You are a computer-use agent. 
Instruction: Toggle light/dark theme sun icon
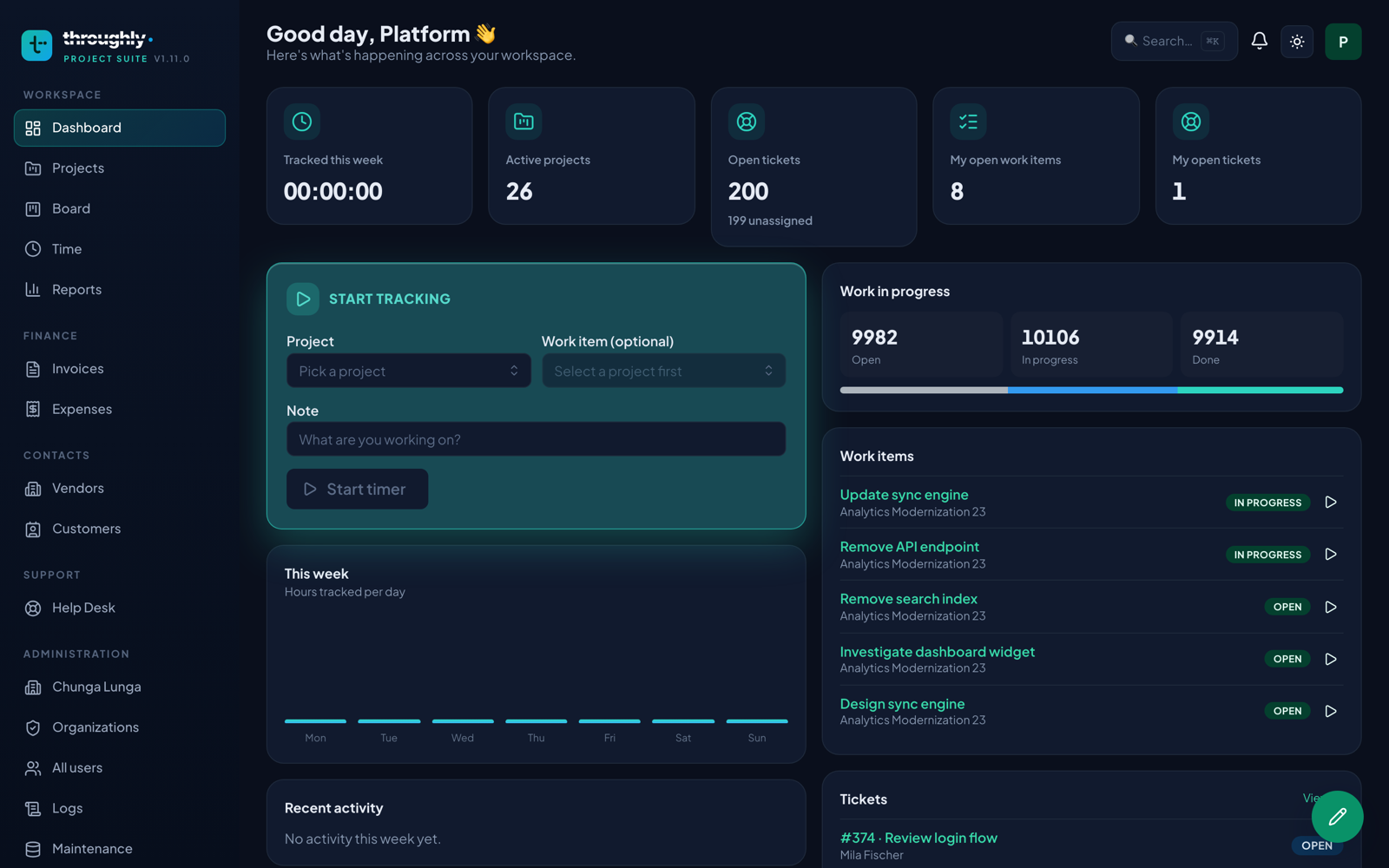[1297, 42]
